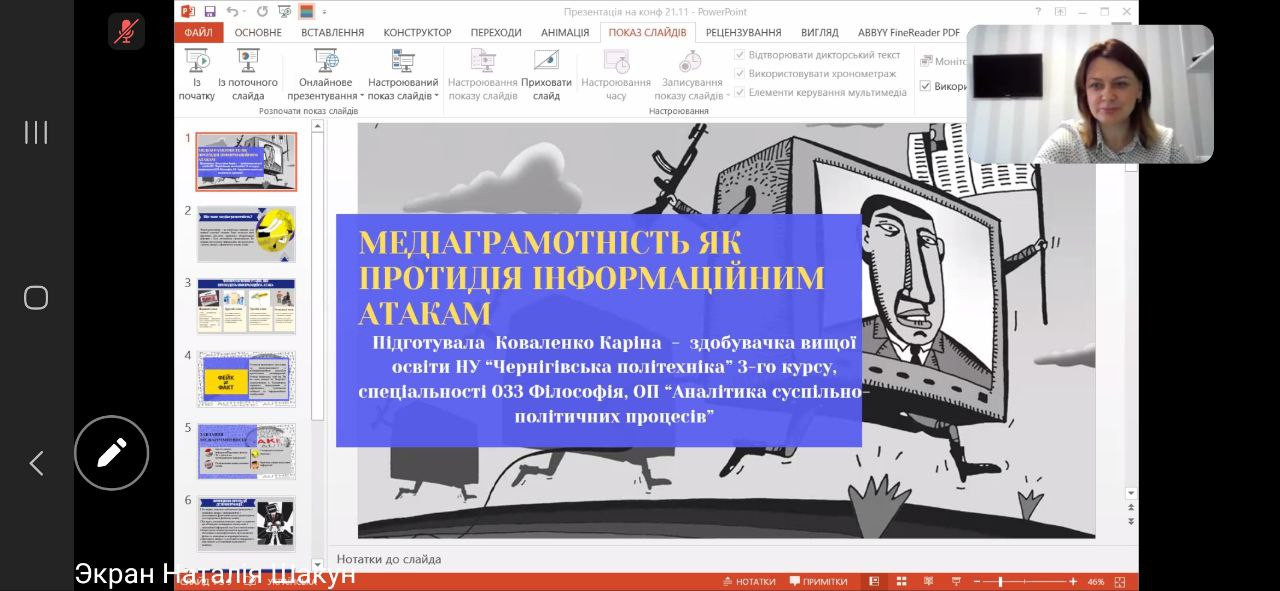
Task: Click zoom in plus in status bar
Action: point(1073,581)
